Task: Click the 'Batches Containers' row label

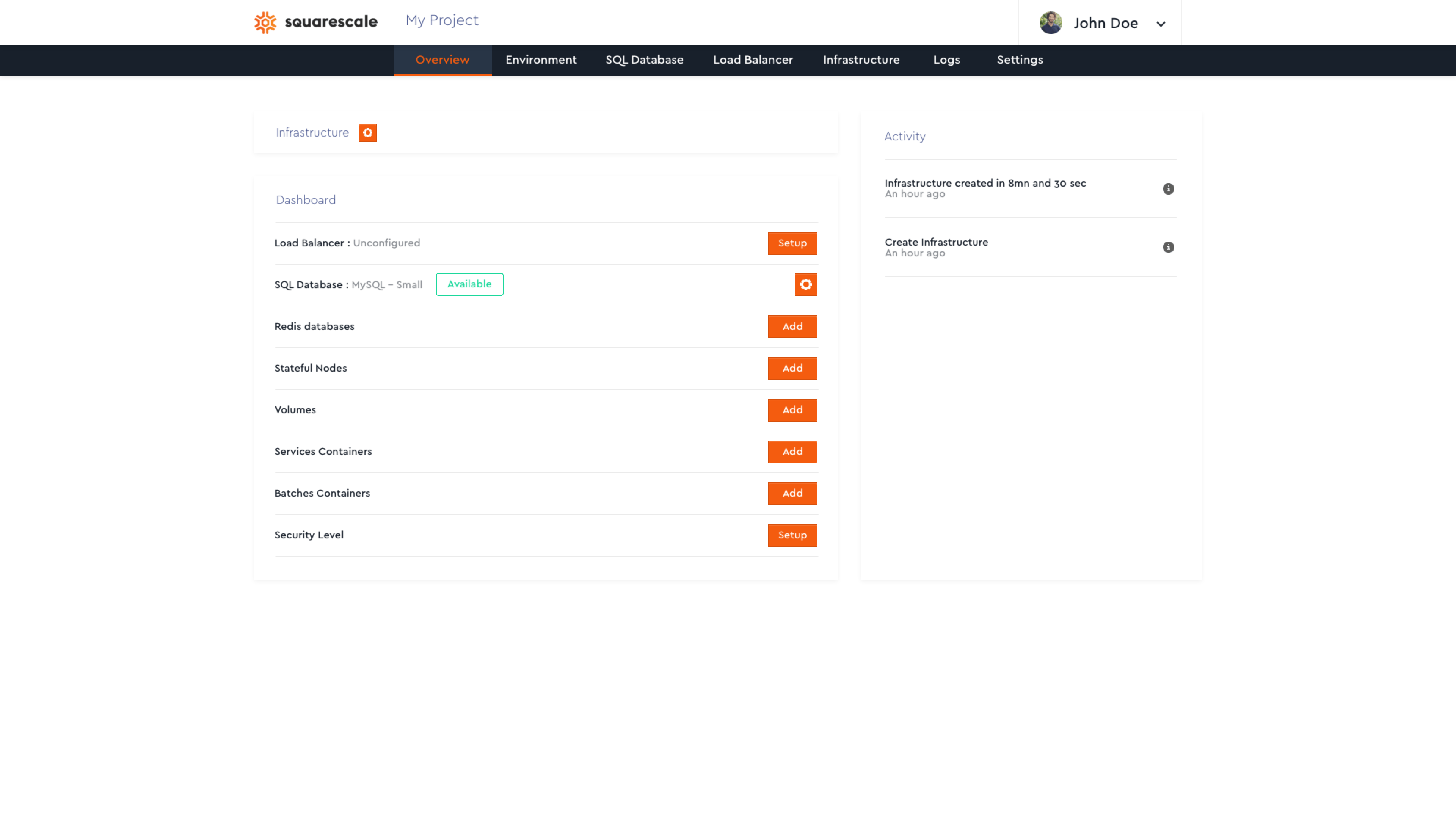Action: (x=322, y=493)
